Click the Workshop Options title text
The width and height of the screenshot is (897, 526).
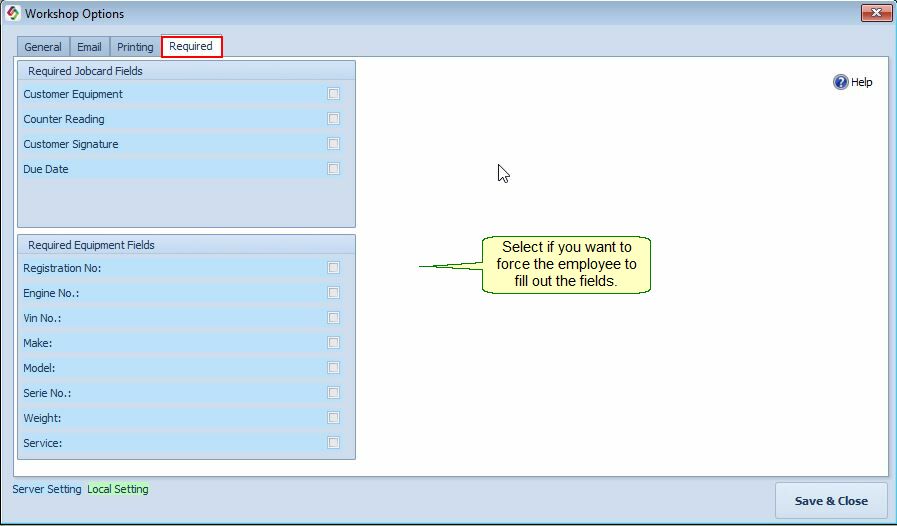click(74, 14)
